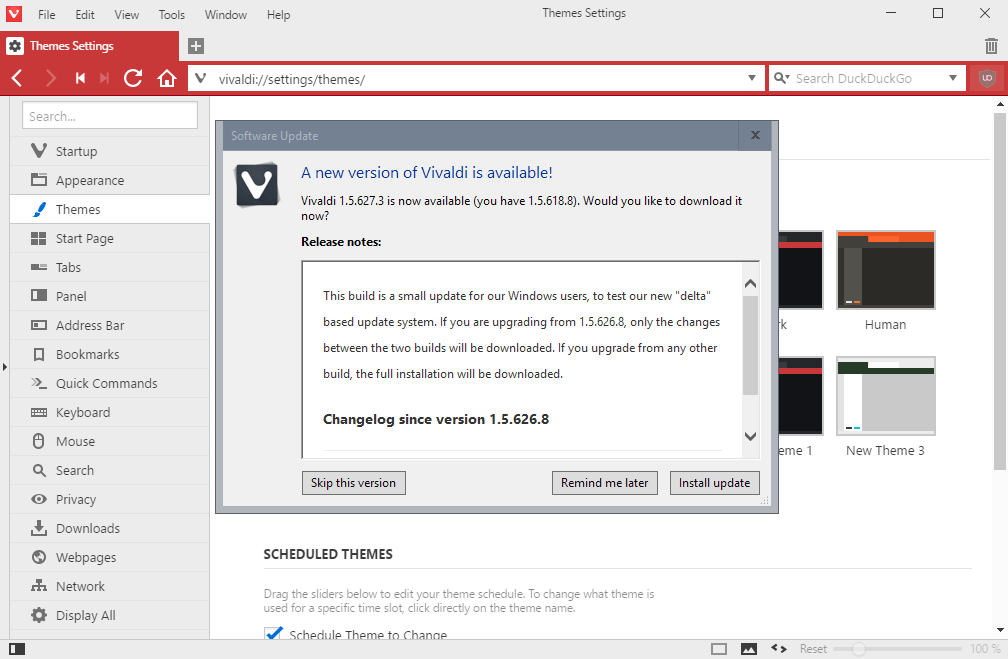Image resolution: width=1008 pixels, height=659 pixels.
Task: Open the Keyboard settings section
Action: pyautogui.click(x=109, y=412)
